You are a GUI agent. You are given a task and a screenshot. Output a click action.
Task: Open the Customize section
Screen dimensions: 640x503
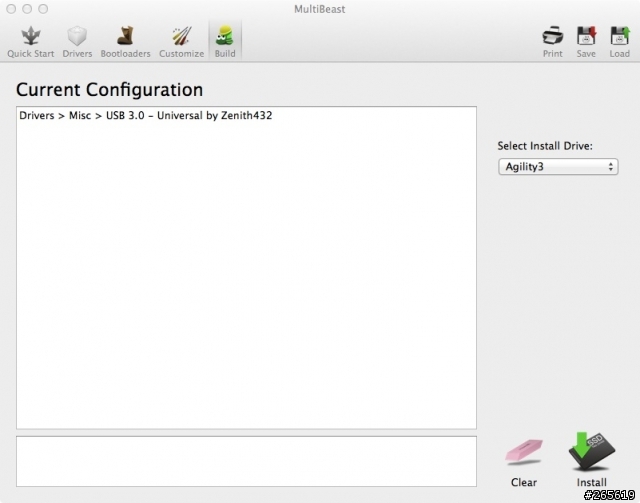pyautogui.click(x=181, y=42)
